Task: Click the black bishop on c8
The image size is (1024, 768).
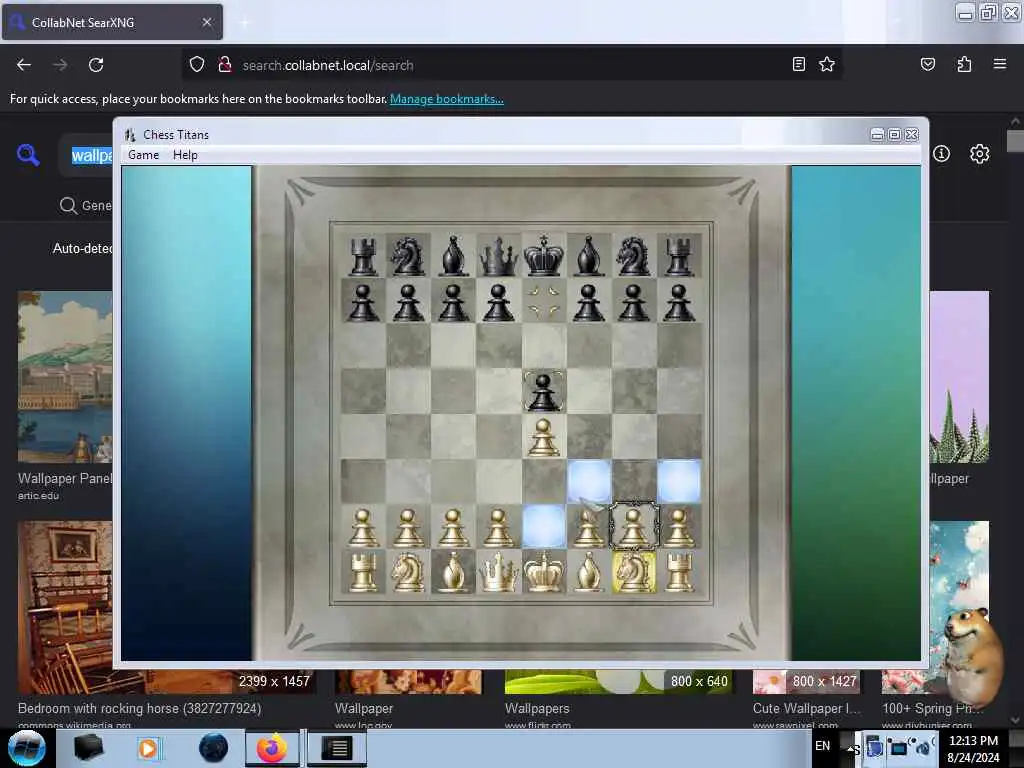Action: click(453, 256)
